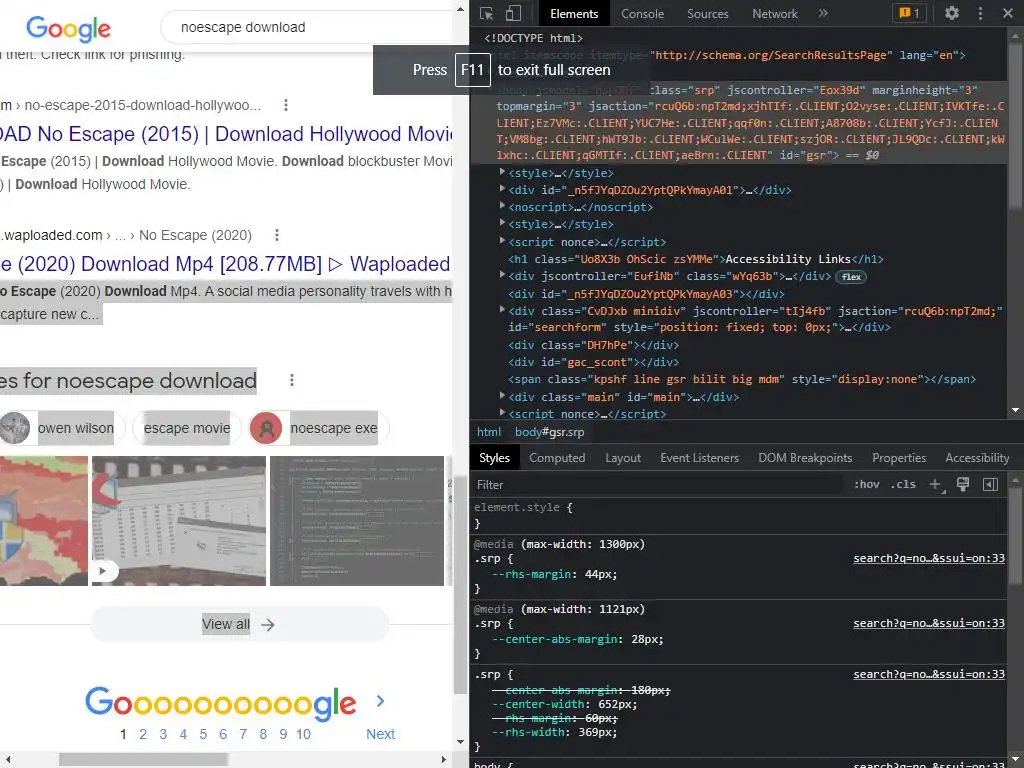The image size is (1024, 768).
Task: Expand the div jscontroller EufiNb node
Action: [502, 275]
